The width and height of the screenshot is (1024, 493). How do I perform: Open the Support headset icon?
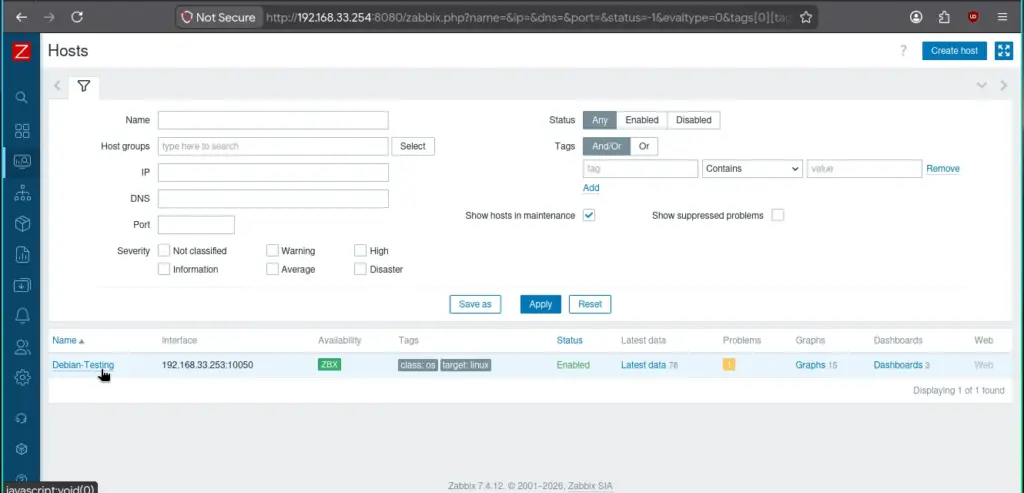coord(22,418)
